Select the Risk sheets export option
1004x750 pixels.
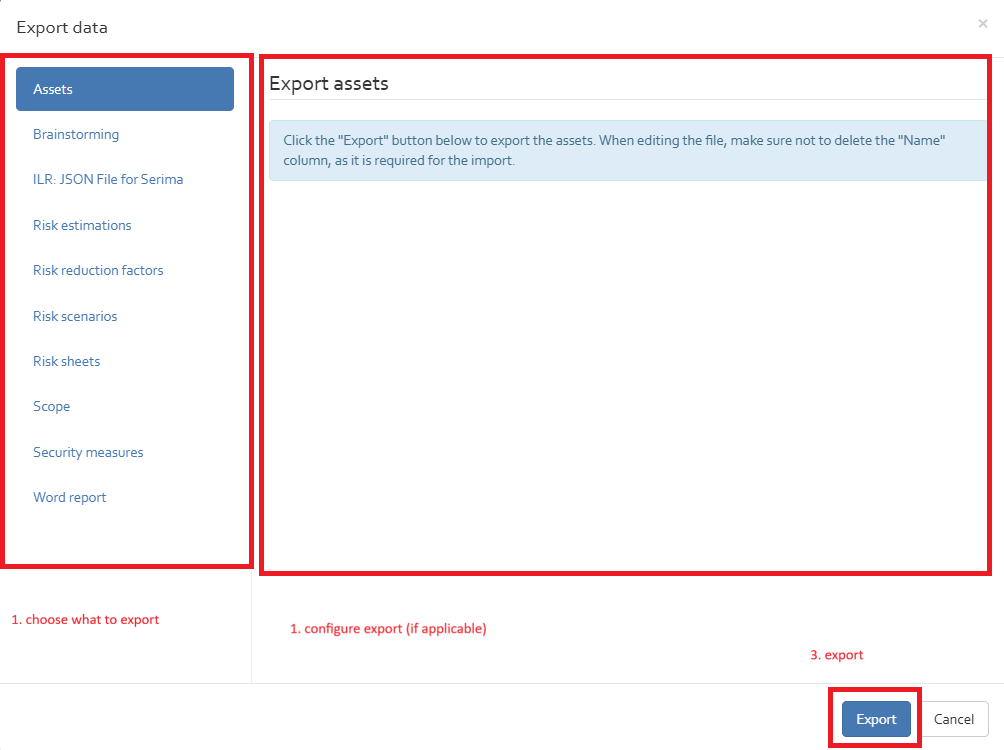(67, 361)
